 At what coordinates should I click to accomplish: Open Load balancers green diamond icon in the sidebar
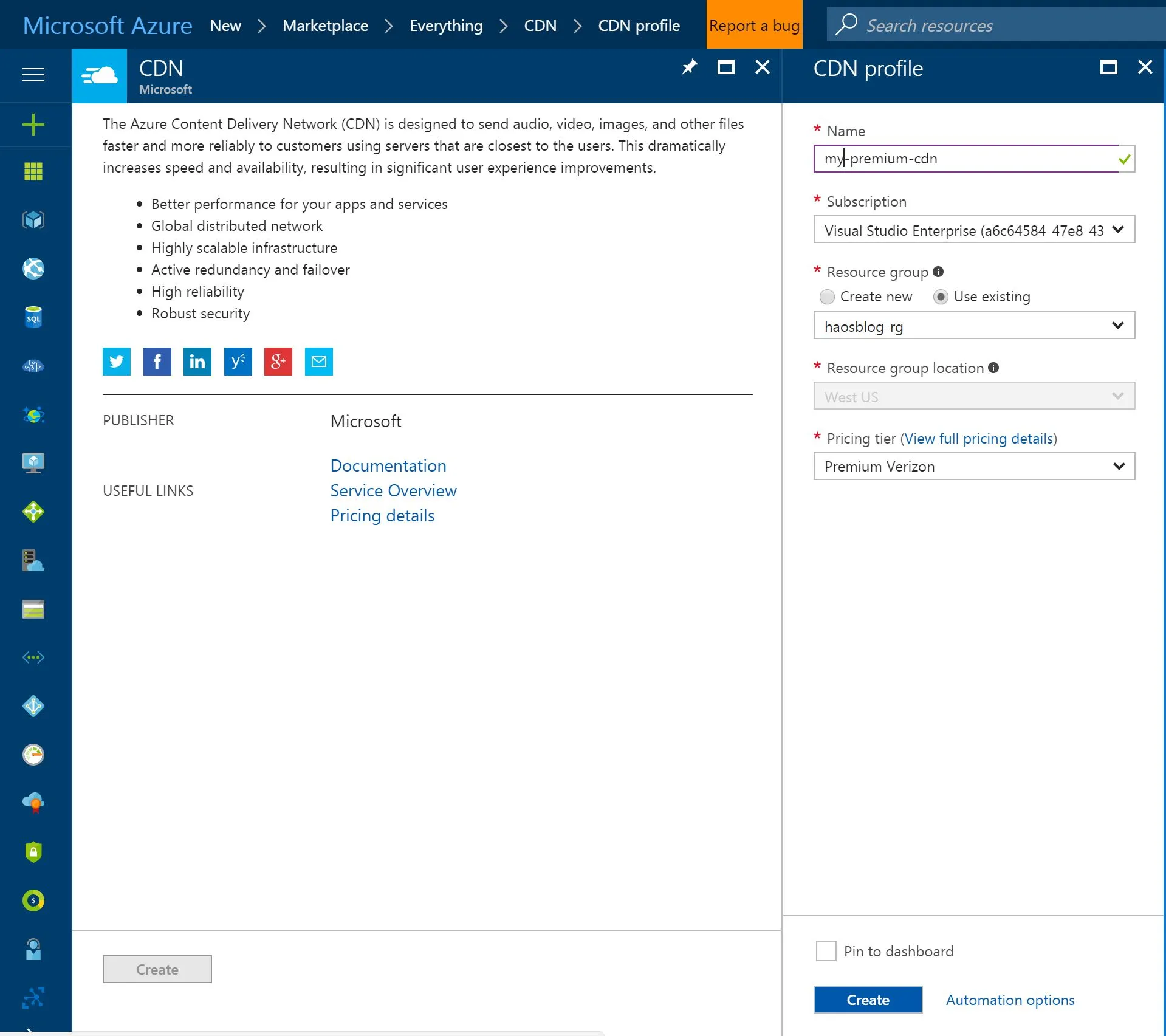(x=33, y=512)
